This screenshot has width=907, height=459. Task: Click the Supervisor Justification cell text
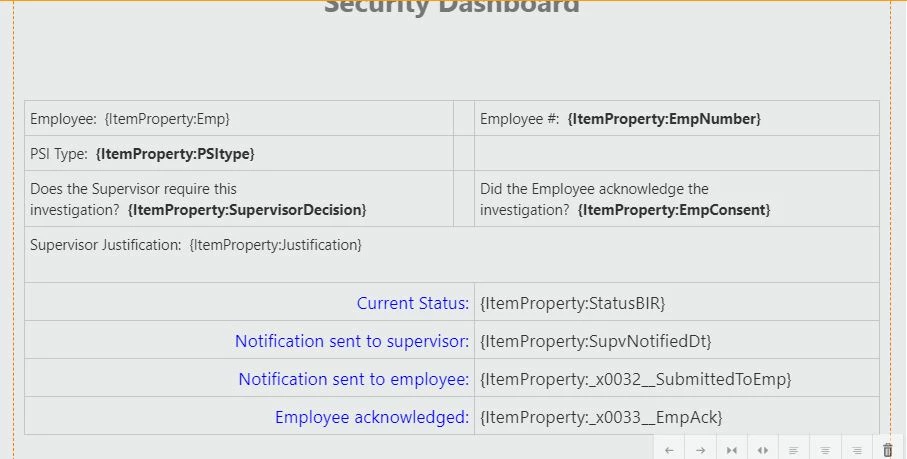pos(196,245)
